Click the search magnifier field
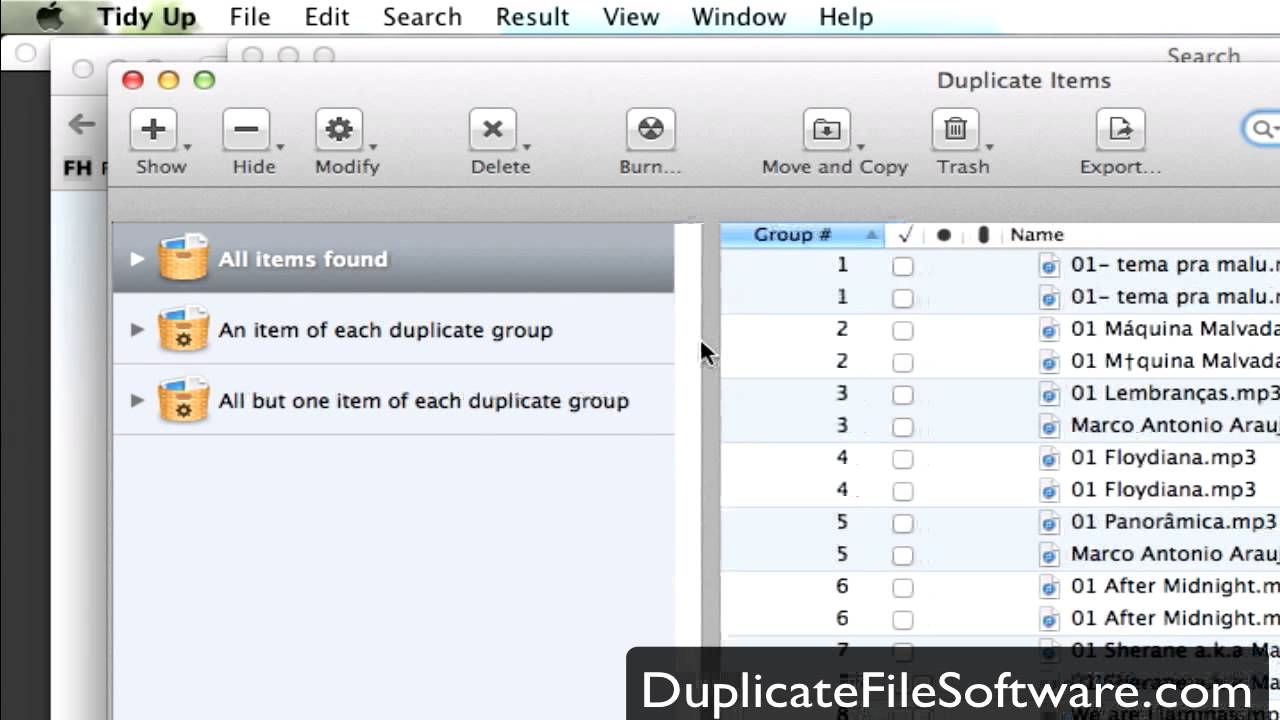 (1263, 129)
